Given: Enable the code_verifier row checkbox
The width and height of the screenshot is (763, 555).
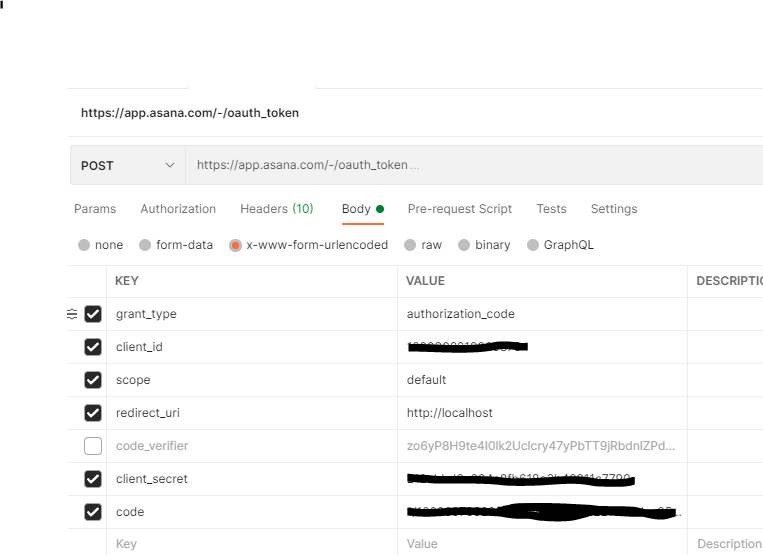Looking at the screenshot, I should [x=93, y=446].
